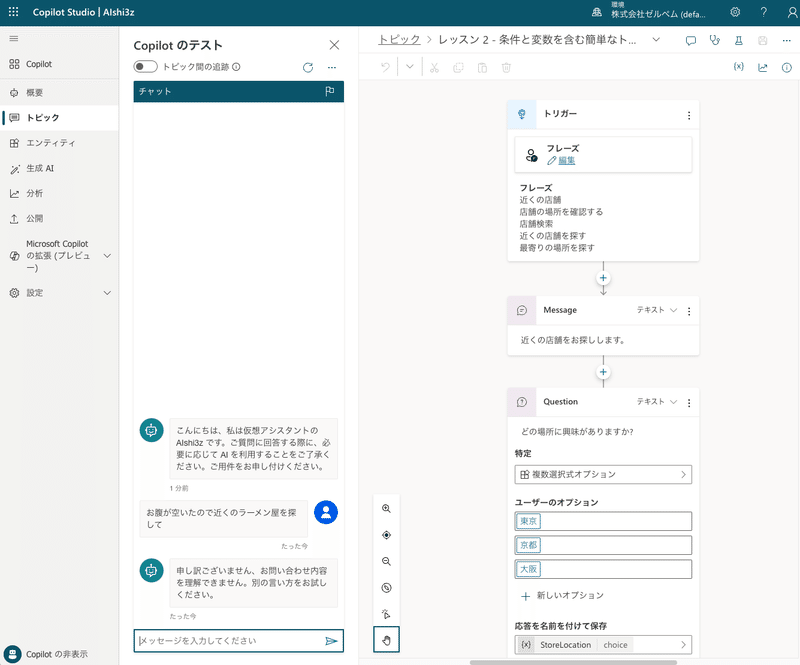Open undo history dropdown arrow

(x=410, y=67)
